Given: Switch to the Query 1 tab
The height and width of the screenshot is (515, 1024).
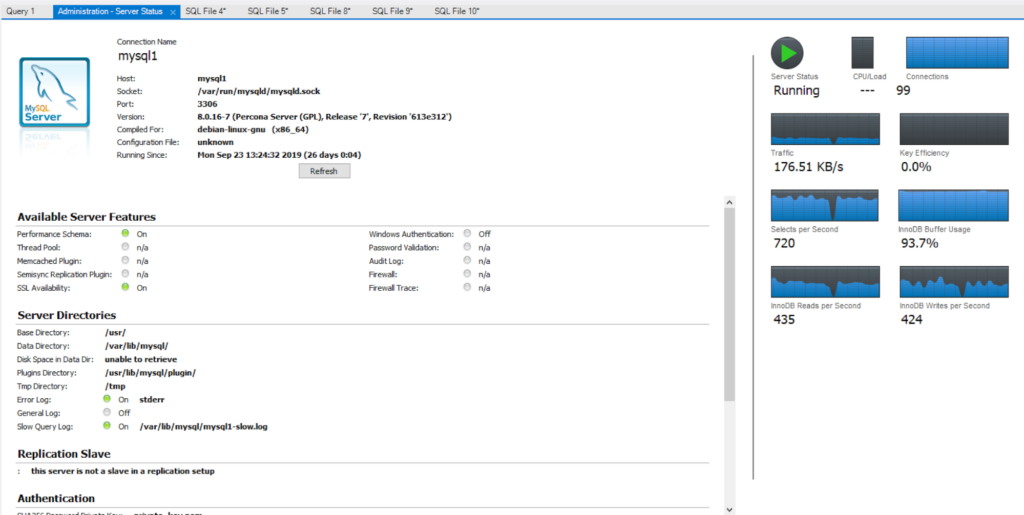Looking at the screenshot, I should click(x=21, y=12).
